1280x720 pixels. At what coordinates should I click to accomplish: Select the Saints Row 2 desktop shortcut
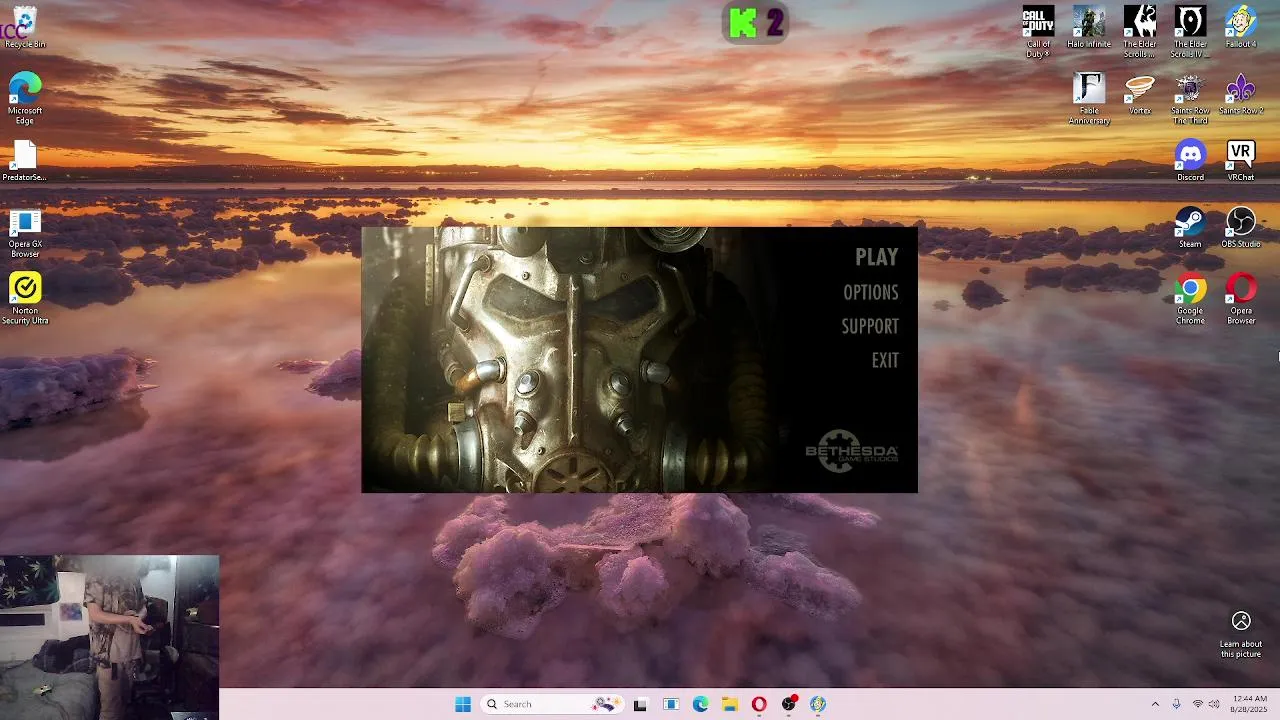click(x=1241, y=94)
